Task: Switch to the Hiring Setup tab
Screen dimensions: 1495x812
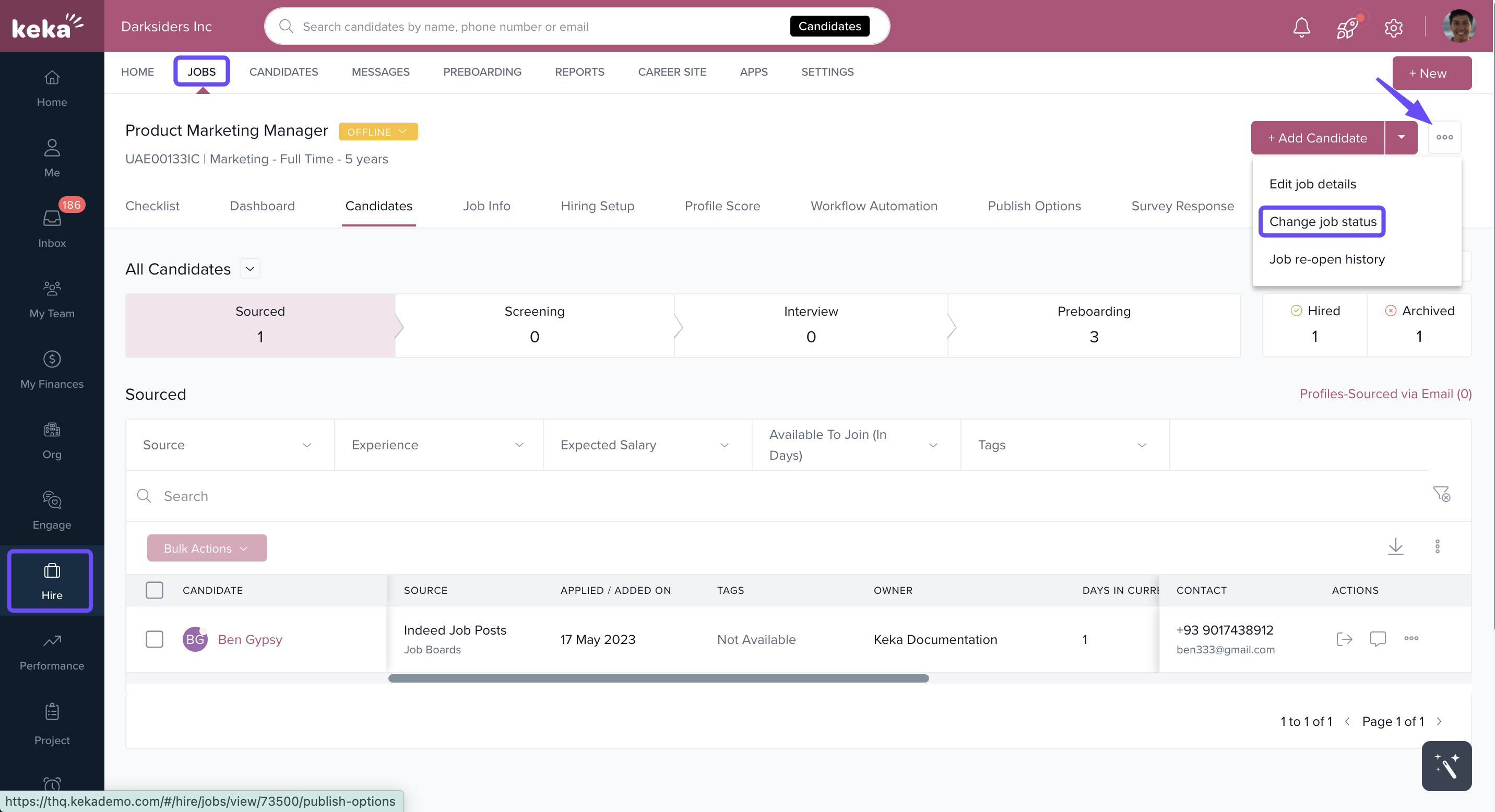Action: (x=597, y=206)
